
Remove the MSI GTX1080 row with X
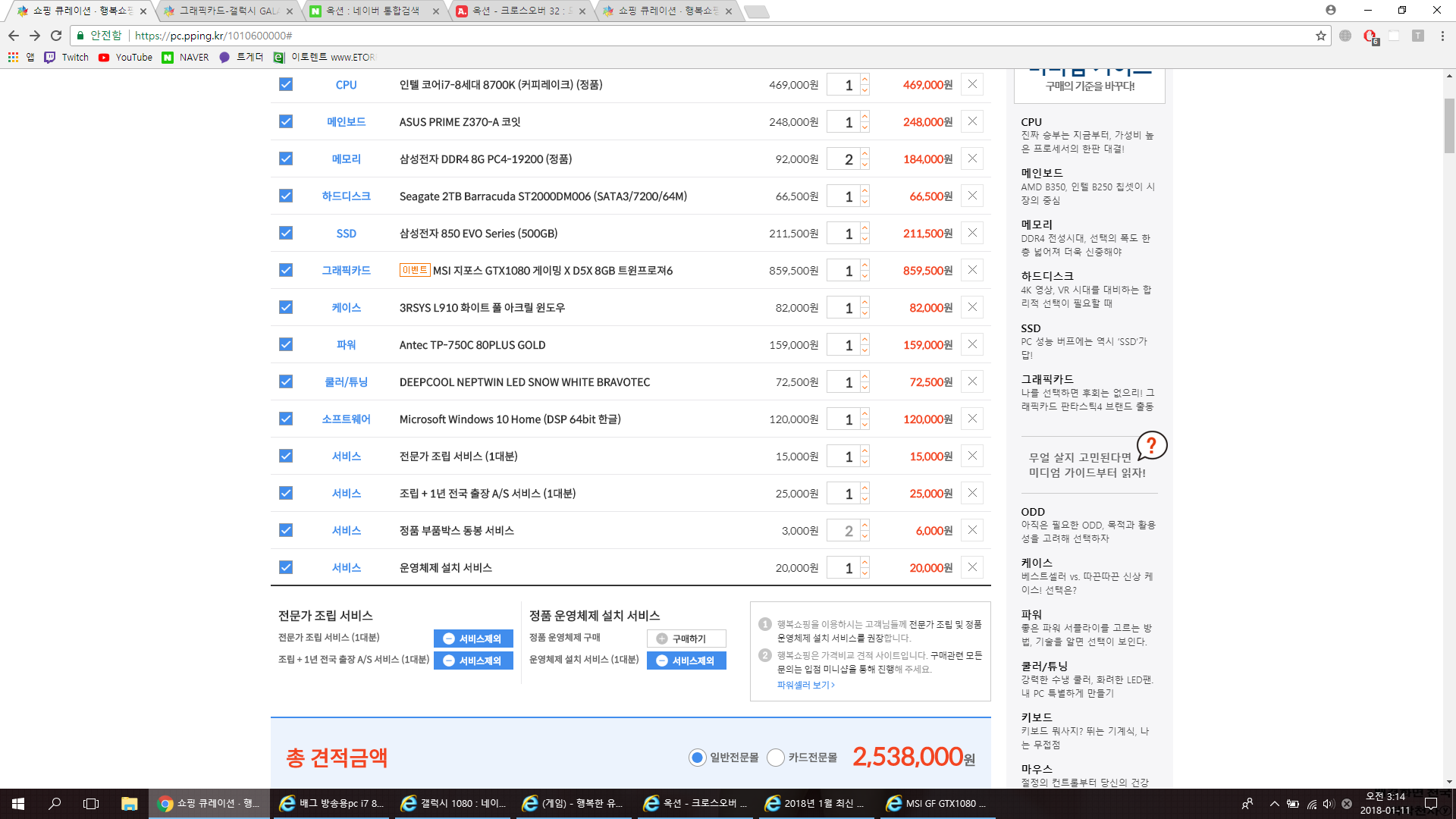(972, 270)
